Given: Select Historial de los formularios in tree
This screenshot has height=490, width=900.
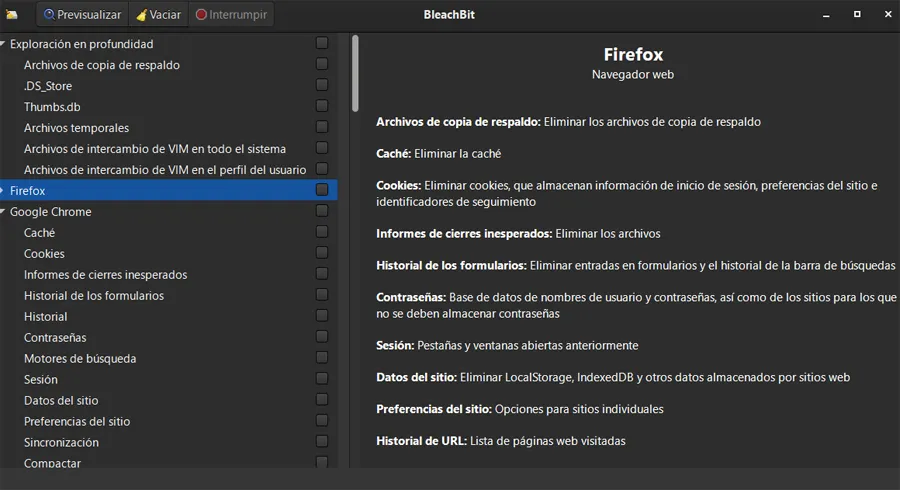Looking at the screenshot, I should point(168,295).
